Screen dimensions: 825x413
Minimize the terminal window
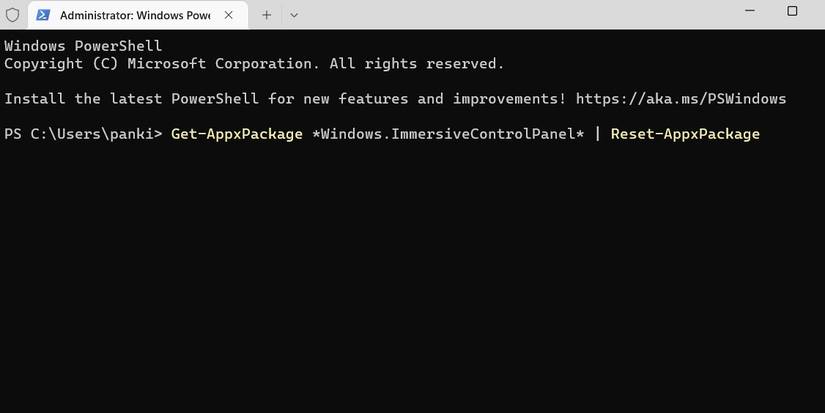(747, 12)
